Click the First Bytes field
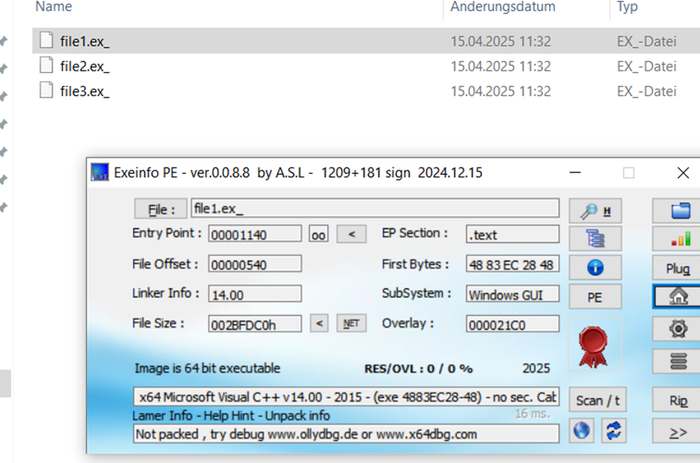This screenshot has height=463, width=700. [x=512, y=264]
